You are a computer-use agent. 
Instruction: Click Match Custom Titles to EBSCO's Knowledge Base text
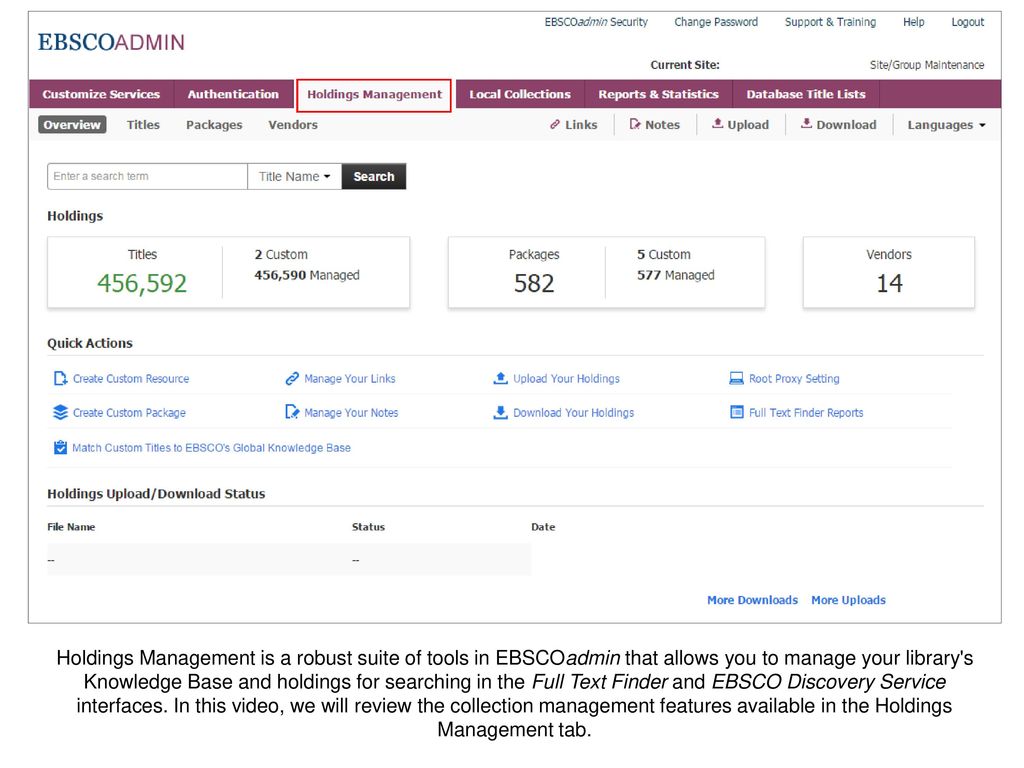pos(212,448)
